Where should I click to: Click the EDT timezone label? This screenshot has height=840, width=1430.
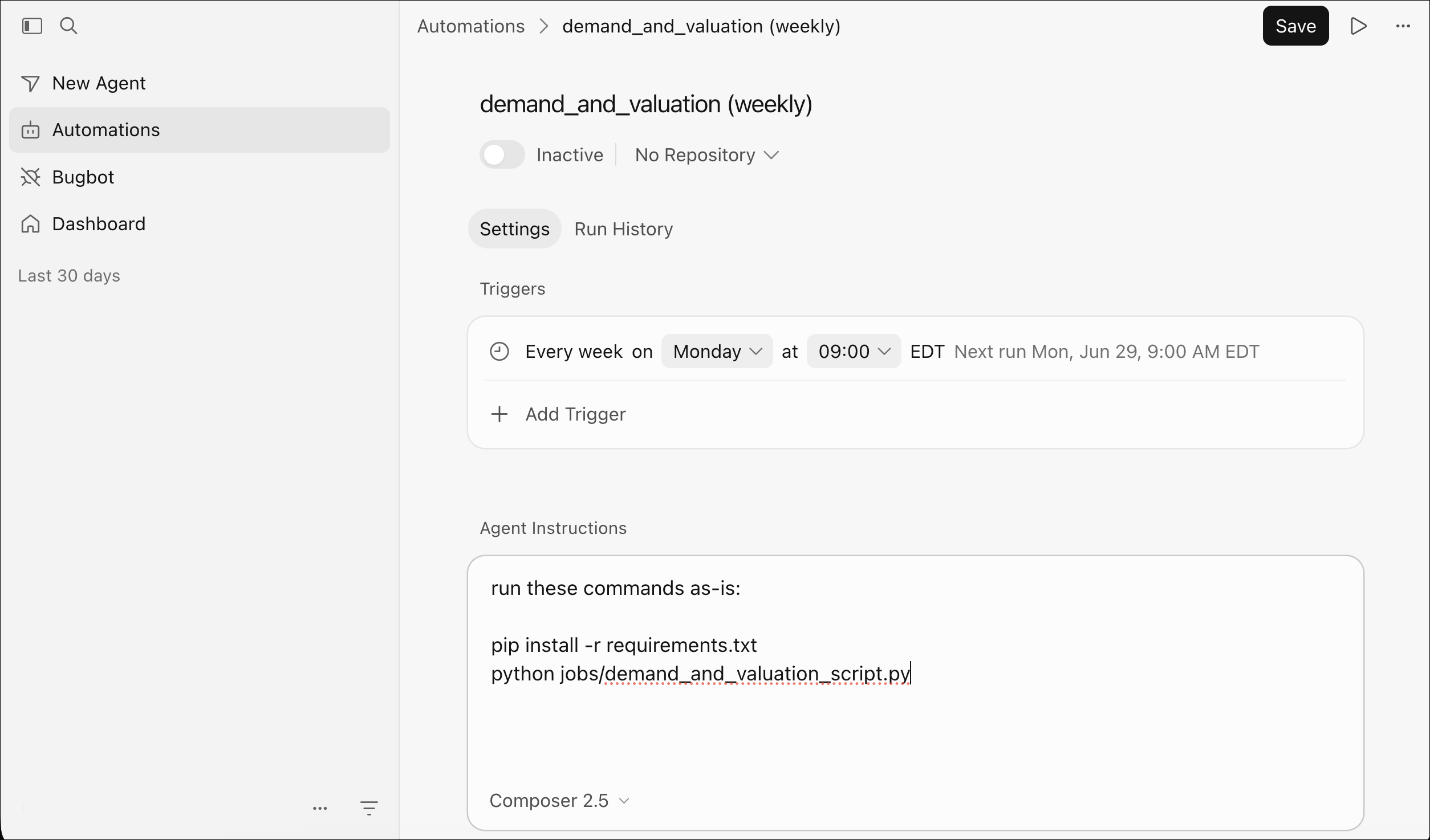coord(927,352)
